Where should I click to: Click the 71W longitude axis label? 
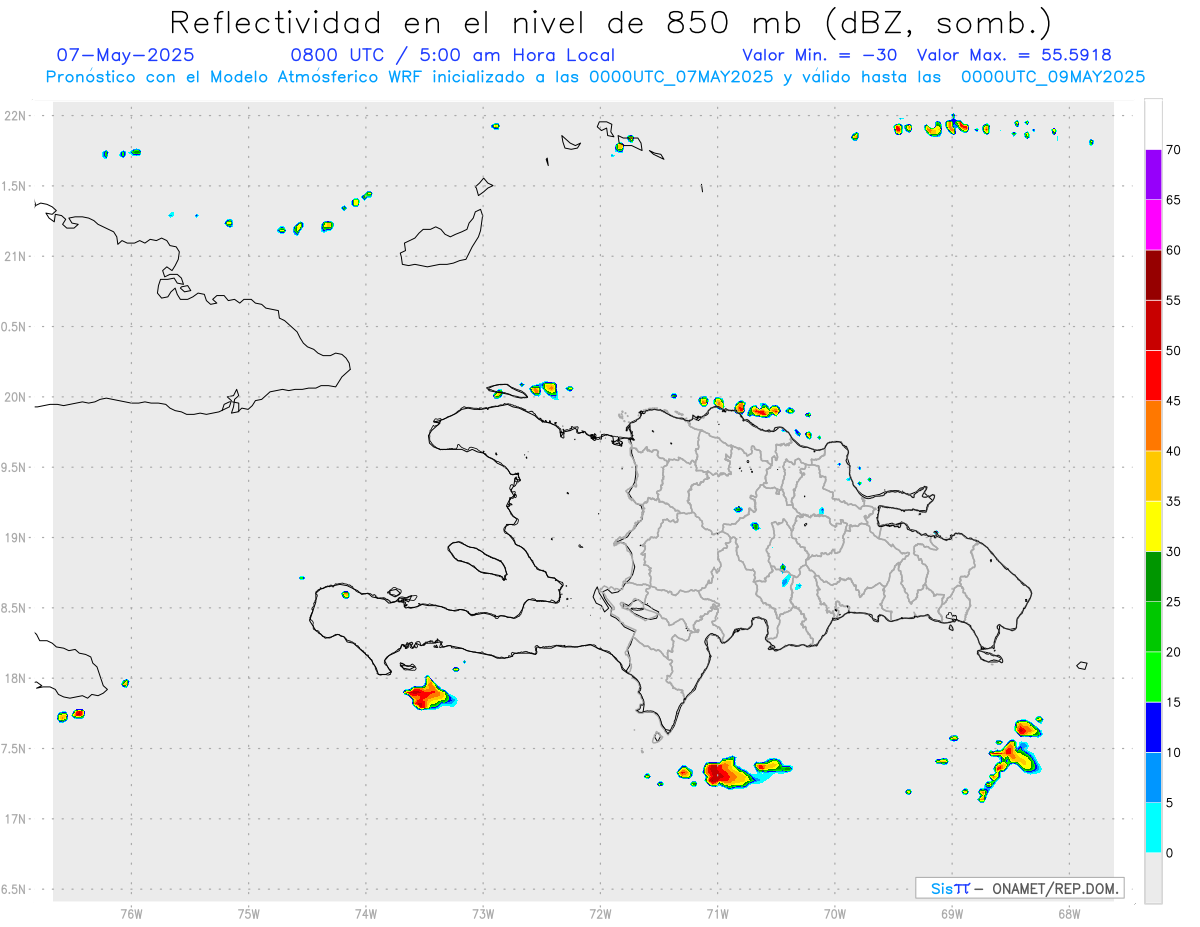(717, 913)
